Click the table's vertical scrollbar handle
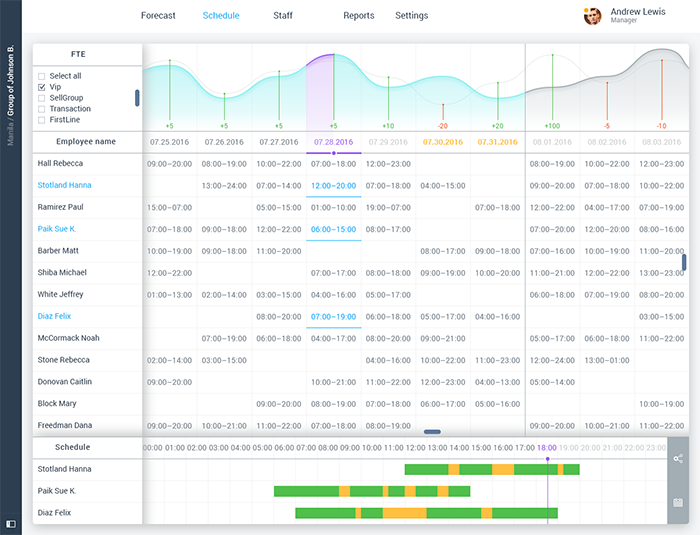 [685, 262]
